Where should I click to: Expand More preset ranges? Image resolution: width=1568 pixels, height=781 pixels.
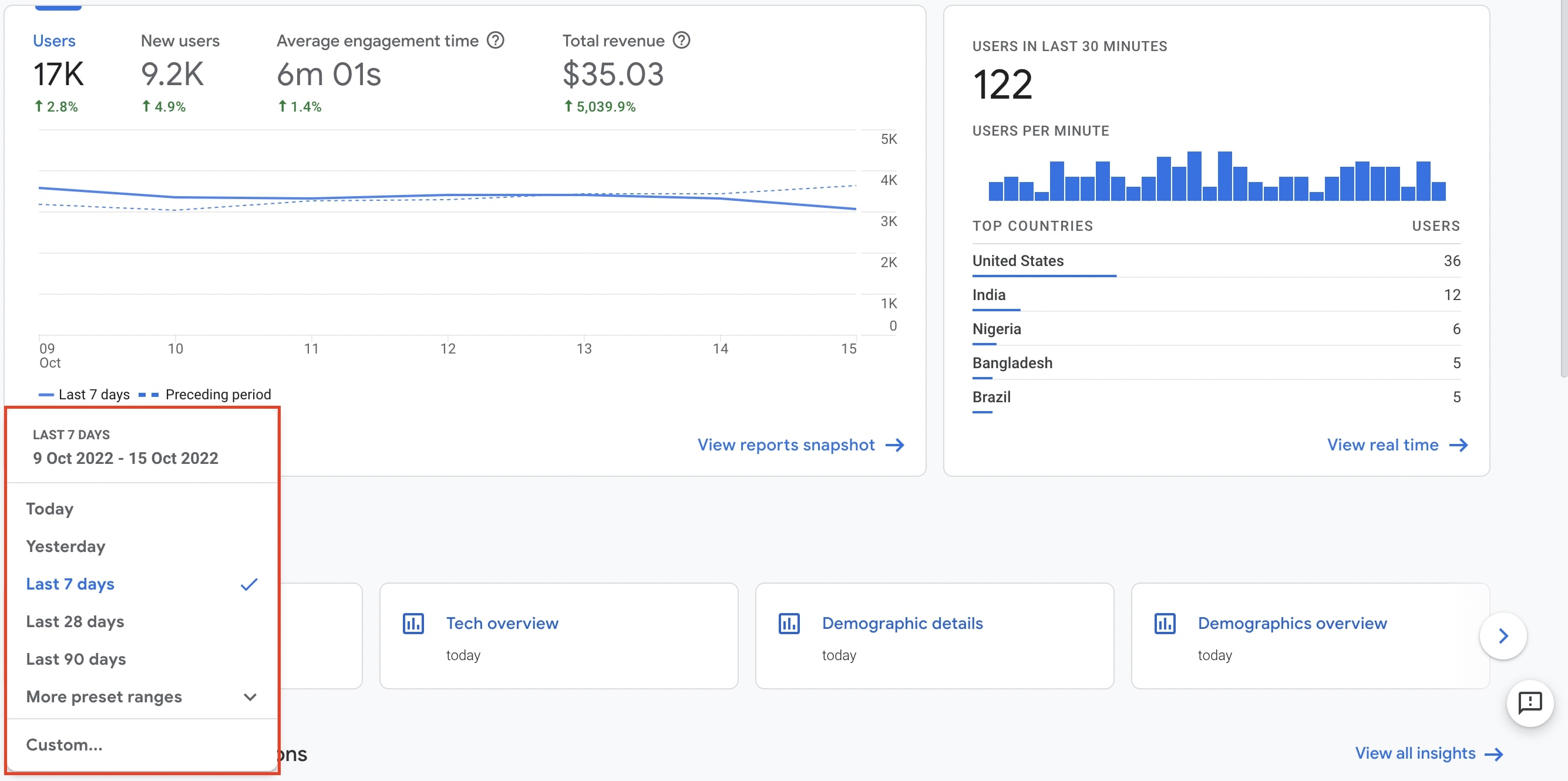pos(104,696)
